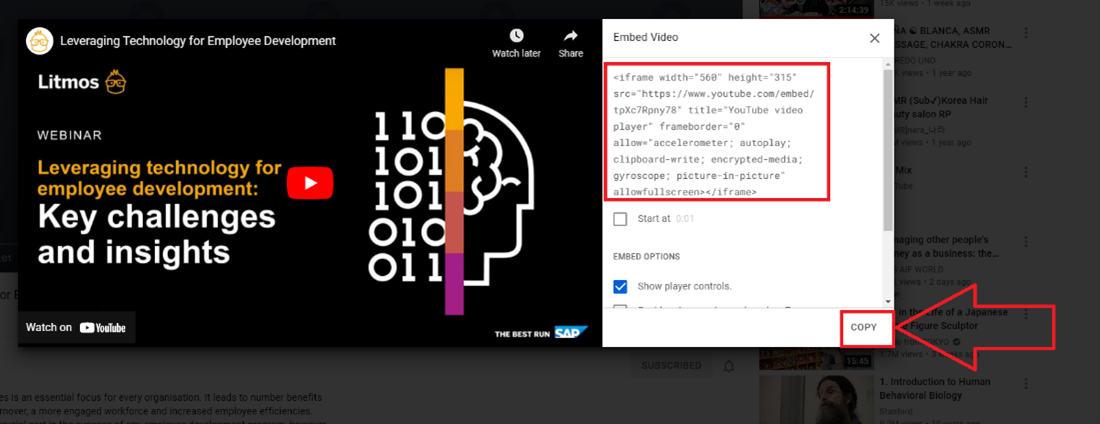This screenshot has height=424, width=1100.
Task: Close the Embed Video dialog with the X
Action: 875,38
